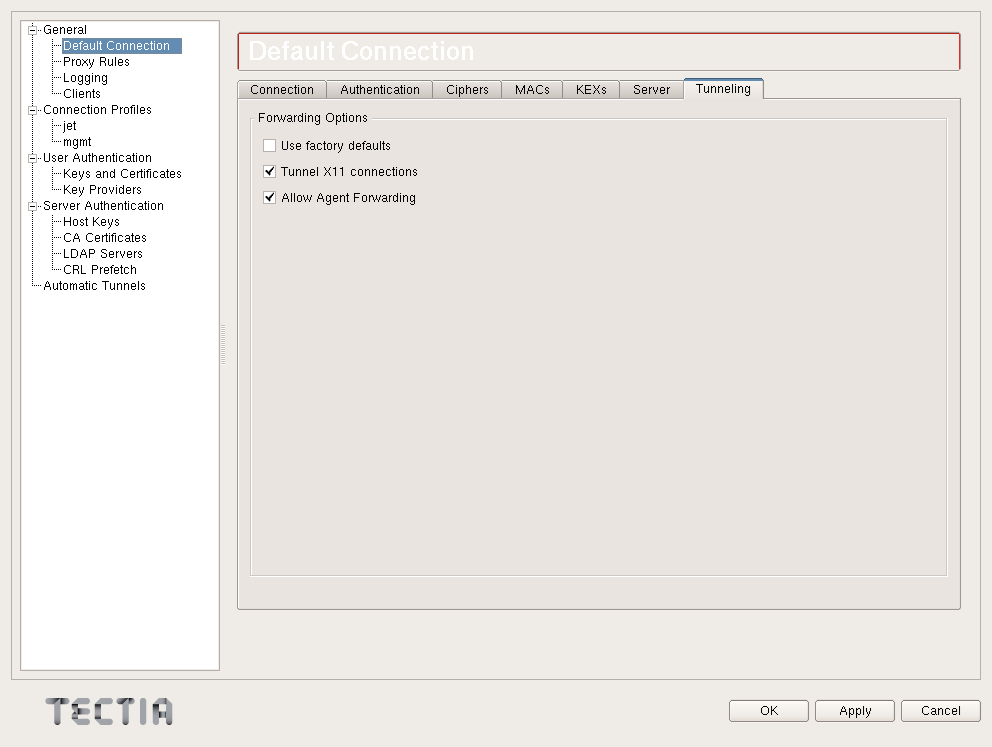Viewport: 992px width, 747px height.
Task: Confirm settings with OK button
Action: (769, 711)
